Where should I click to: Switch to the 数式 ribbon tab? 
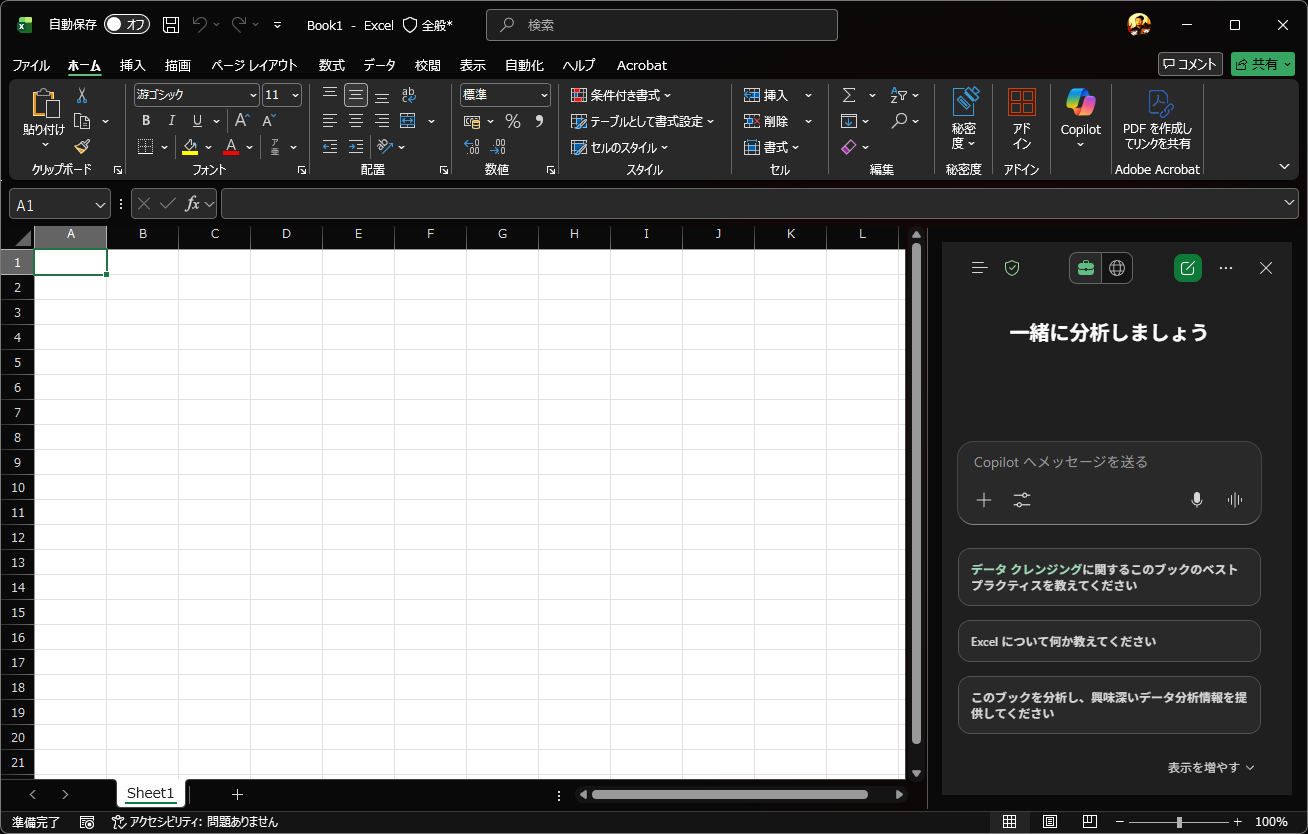point(331,65)
